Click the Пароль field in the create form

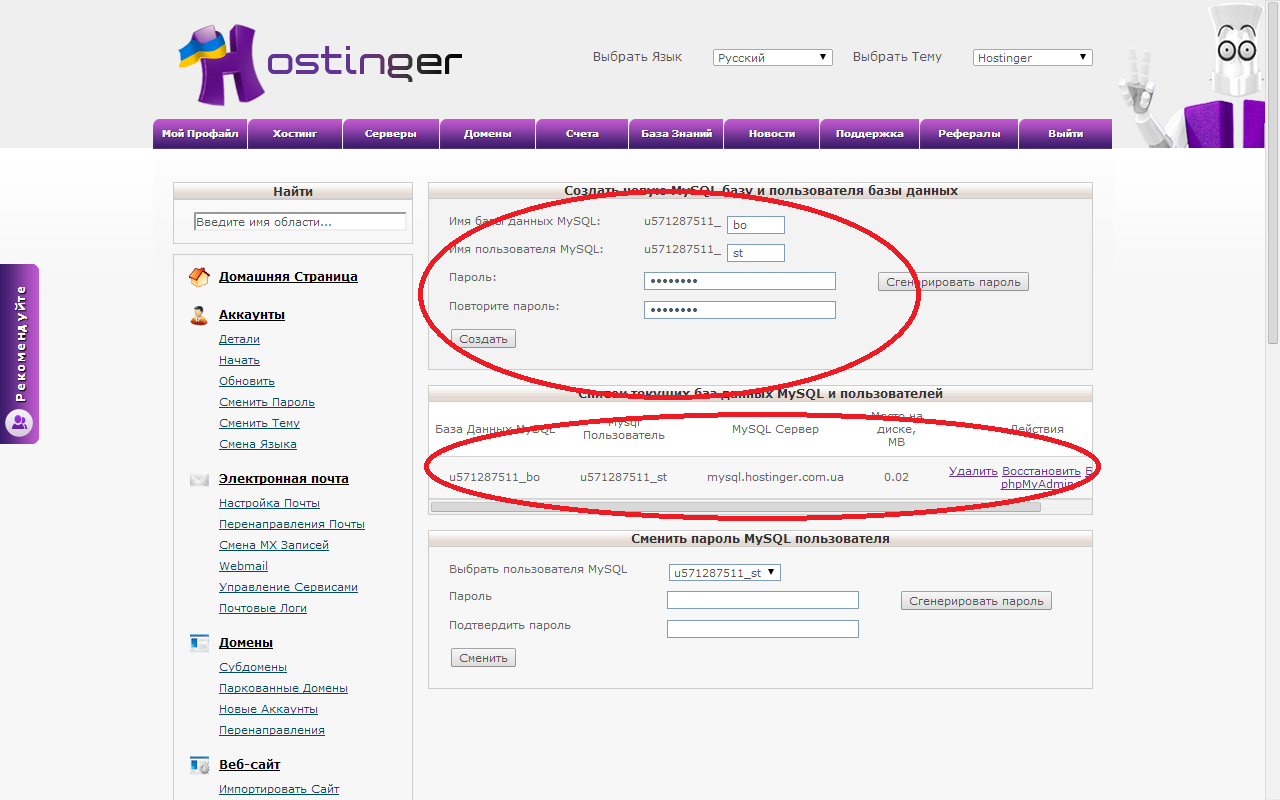pos(740,282)
